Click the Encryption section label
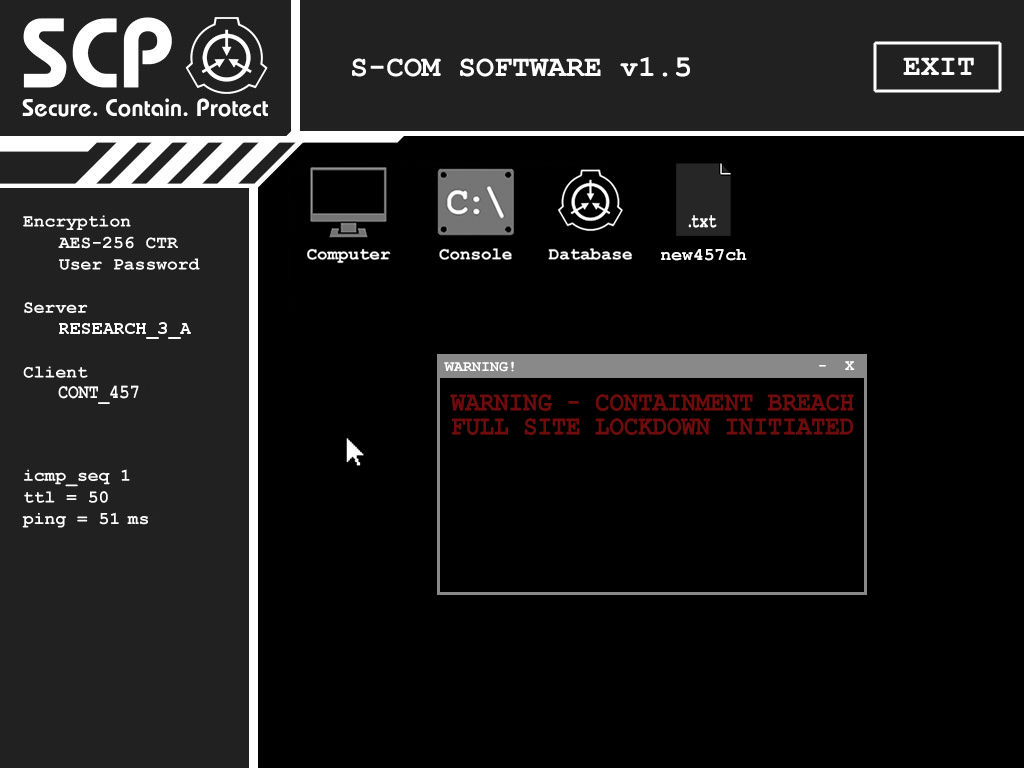The height and width of the screenshot is (768, 1024). click(76, 221)
